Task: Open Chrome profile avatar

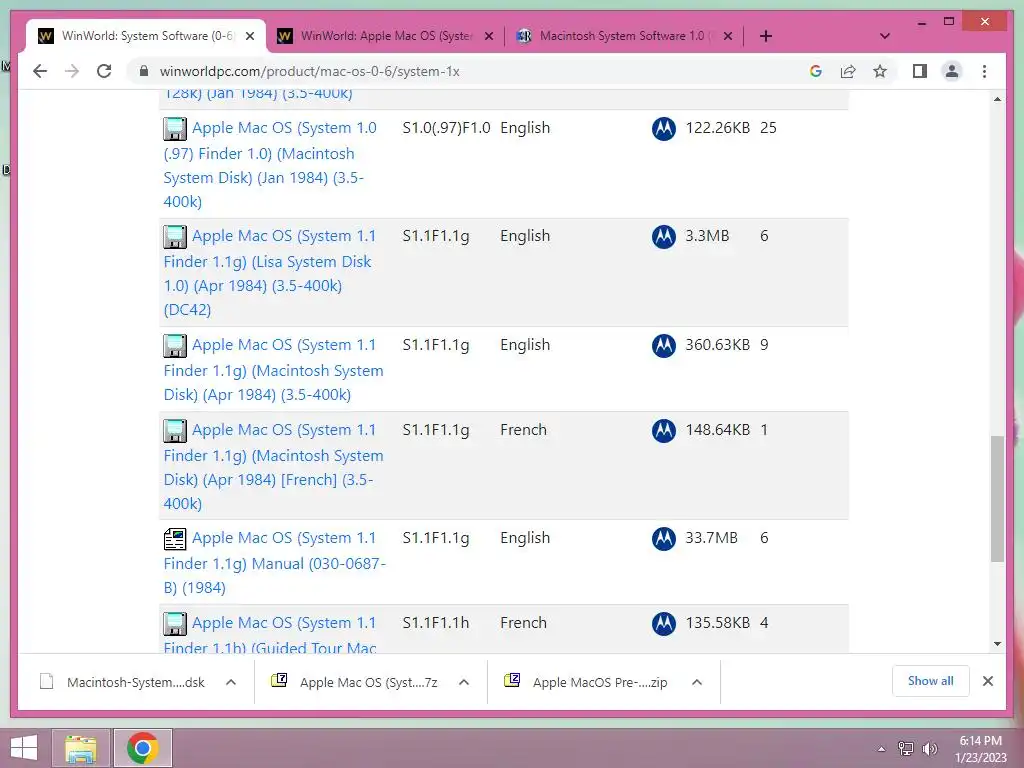Action: pyautogui.click(x=952, y=71)
